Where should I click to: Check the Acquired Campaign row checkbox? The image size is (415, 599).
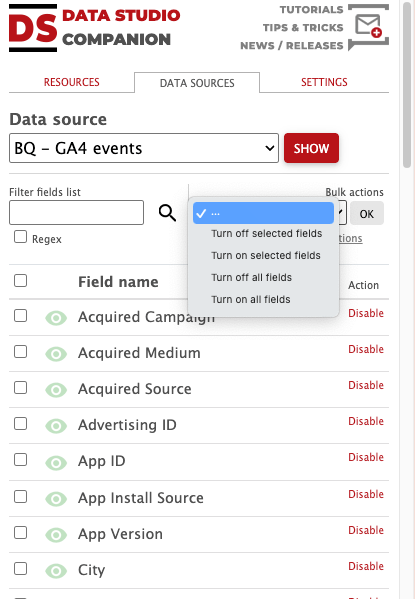(21, 316)
